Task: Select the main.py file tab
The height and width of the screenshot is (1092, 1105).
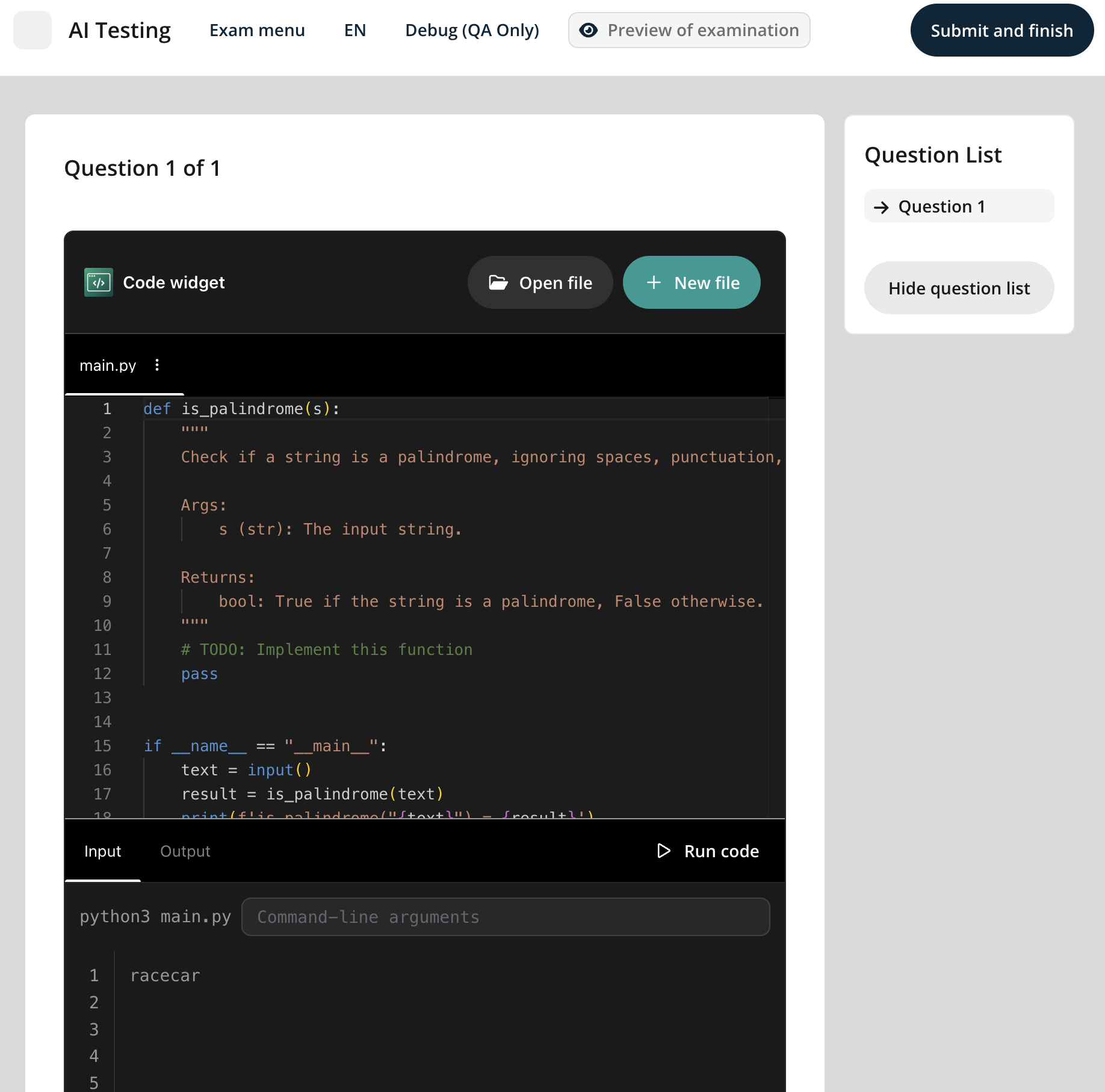Action: [x=108, y=365]
